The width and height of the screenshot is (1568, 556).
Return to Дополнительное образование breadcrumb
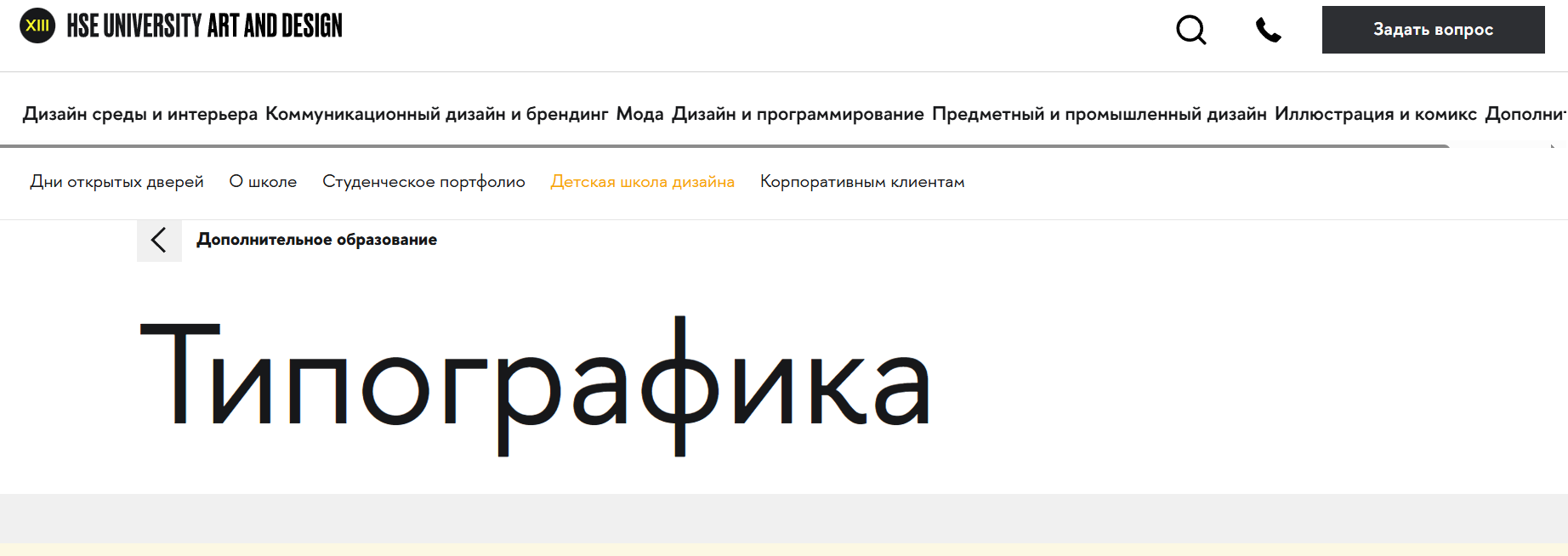click(316, 240)
